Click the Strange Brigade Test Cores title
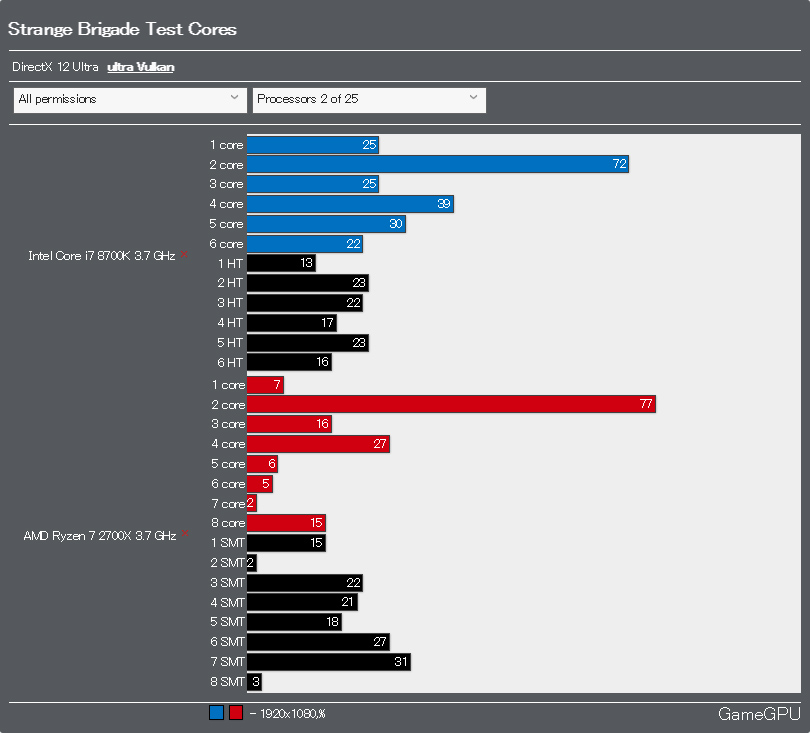Screen dimensions: 810x733 click(x=122, y=29)
